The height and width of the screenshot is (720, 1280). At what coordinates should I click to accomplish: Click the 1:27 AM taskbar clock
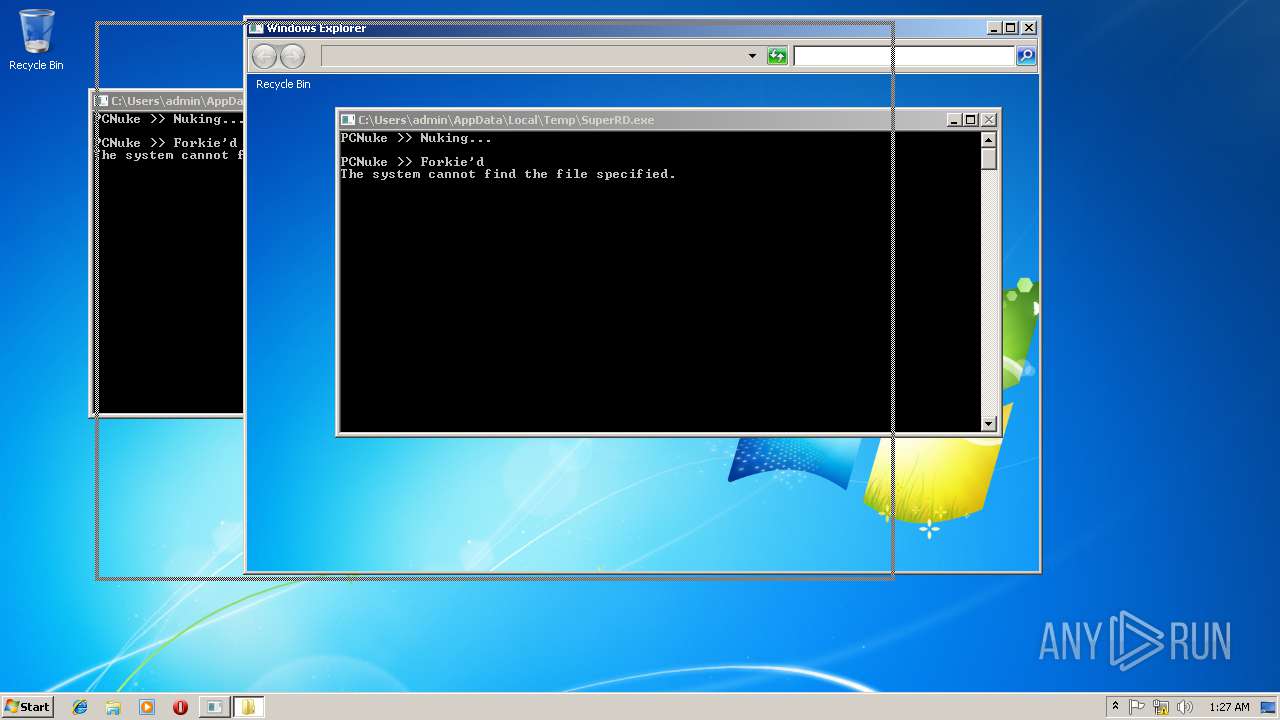pyautogui.click(x=1229, y=707)
